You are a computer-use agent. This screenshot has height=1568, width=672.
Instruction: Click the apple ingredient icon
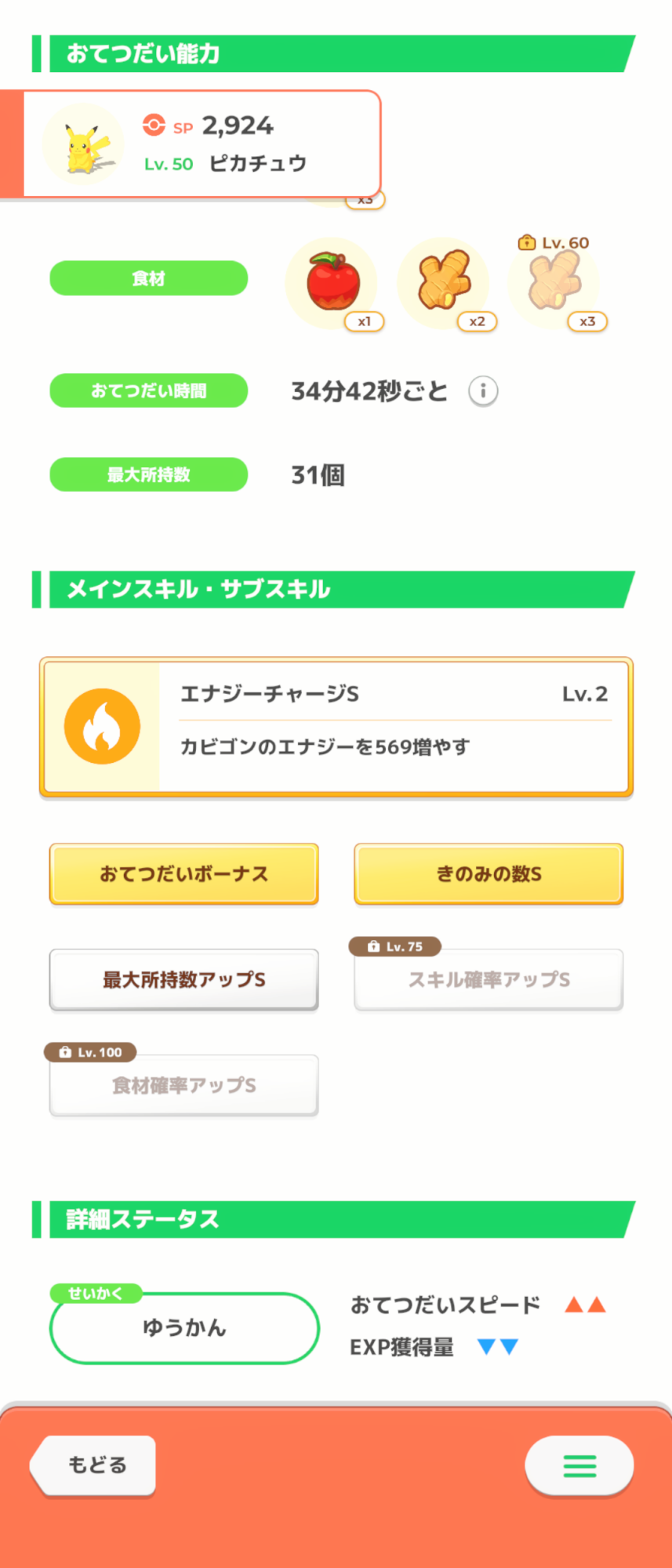332,281
